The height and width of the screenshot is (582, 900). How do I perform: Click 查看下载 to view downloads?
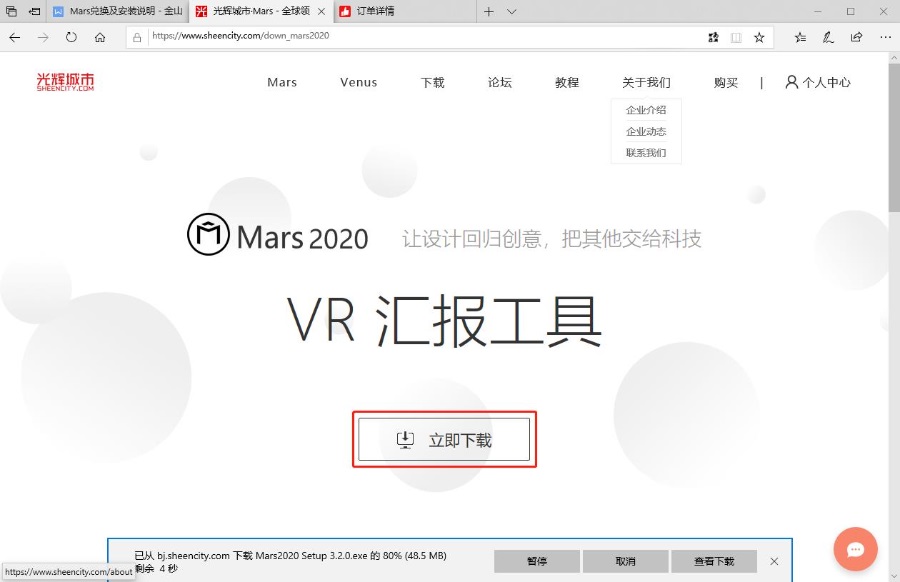coord(713,561)
